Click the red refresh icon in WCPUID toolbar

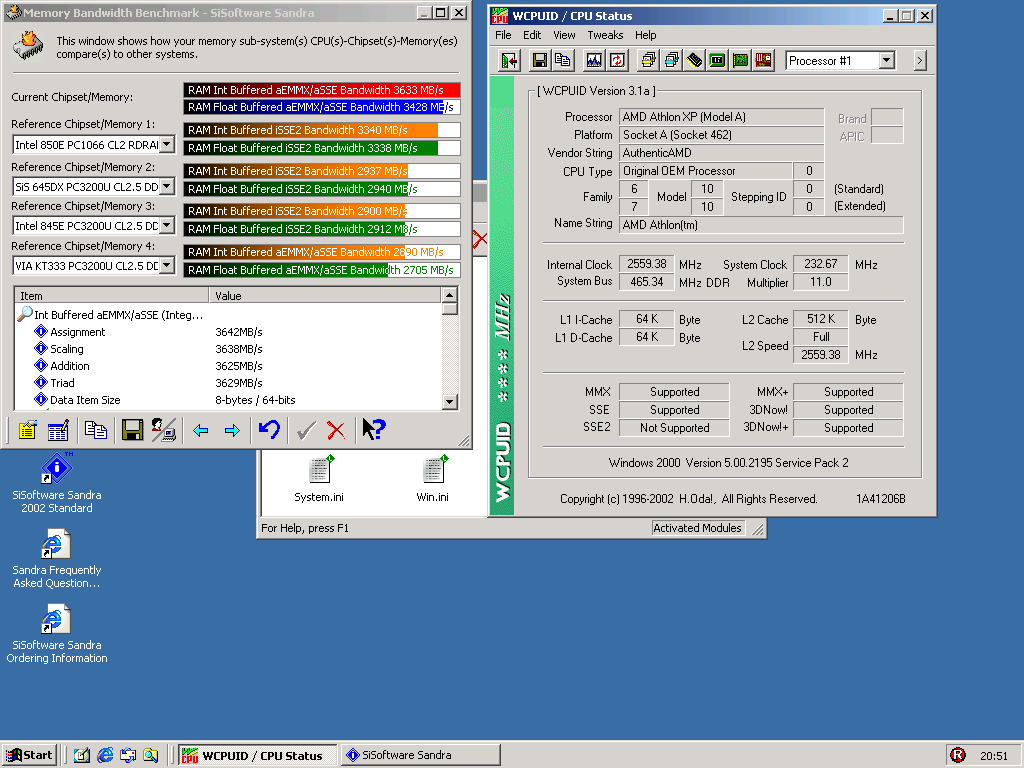coord(617,60)
